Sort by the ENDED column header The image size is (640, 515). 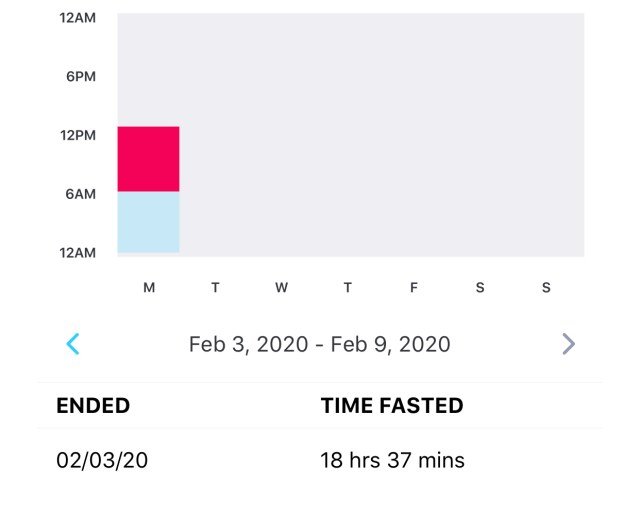pyautogui.click(x=93, y=405)
